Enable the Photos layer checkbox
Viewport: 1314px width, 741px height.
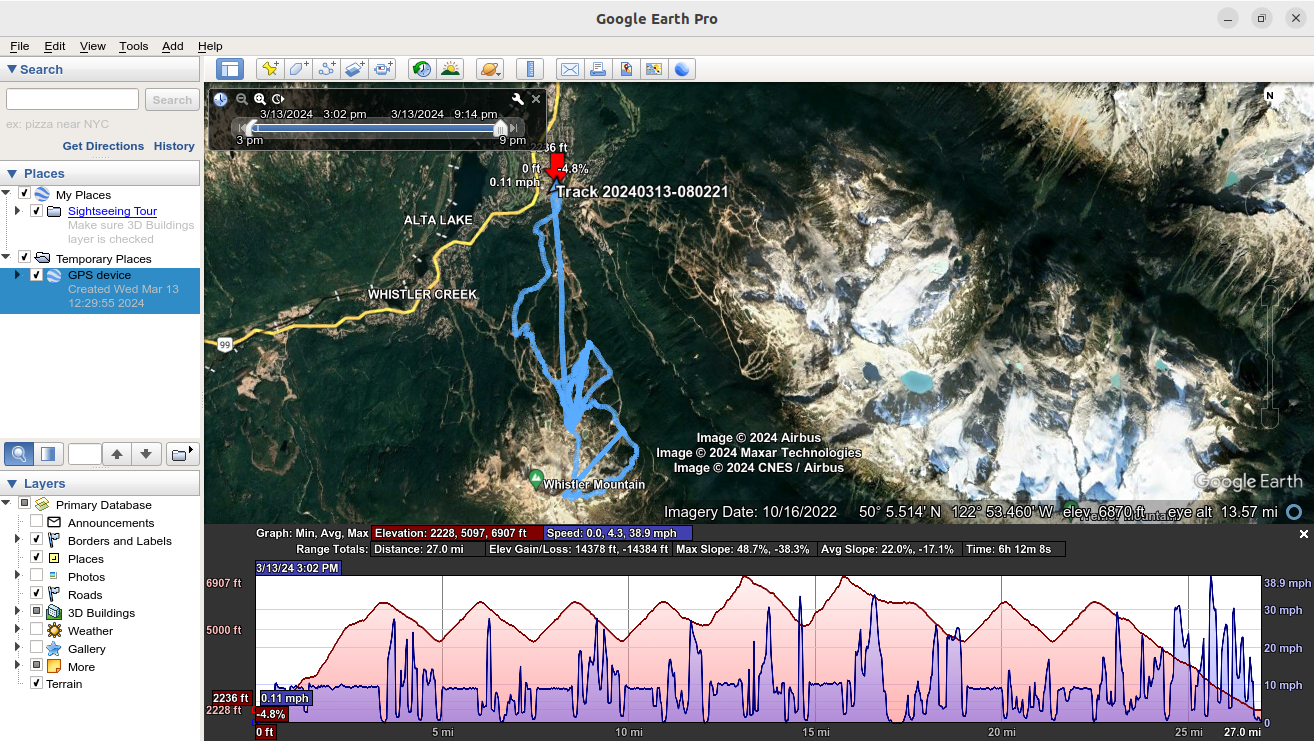pyautogui.click(x=36, y=576)
